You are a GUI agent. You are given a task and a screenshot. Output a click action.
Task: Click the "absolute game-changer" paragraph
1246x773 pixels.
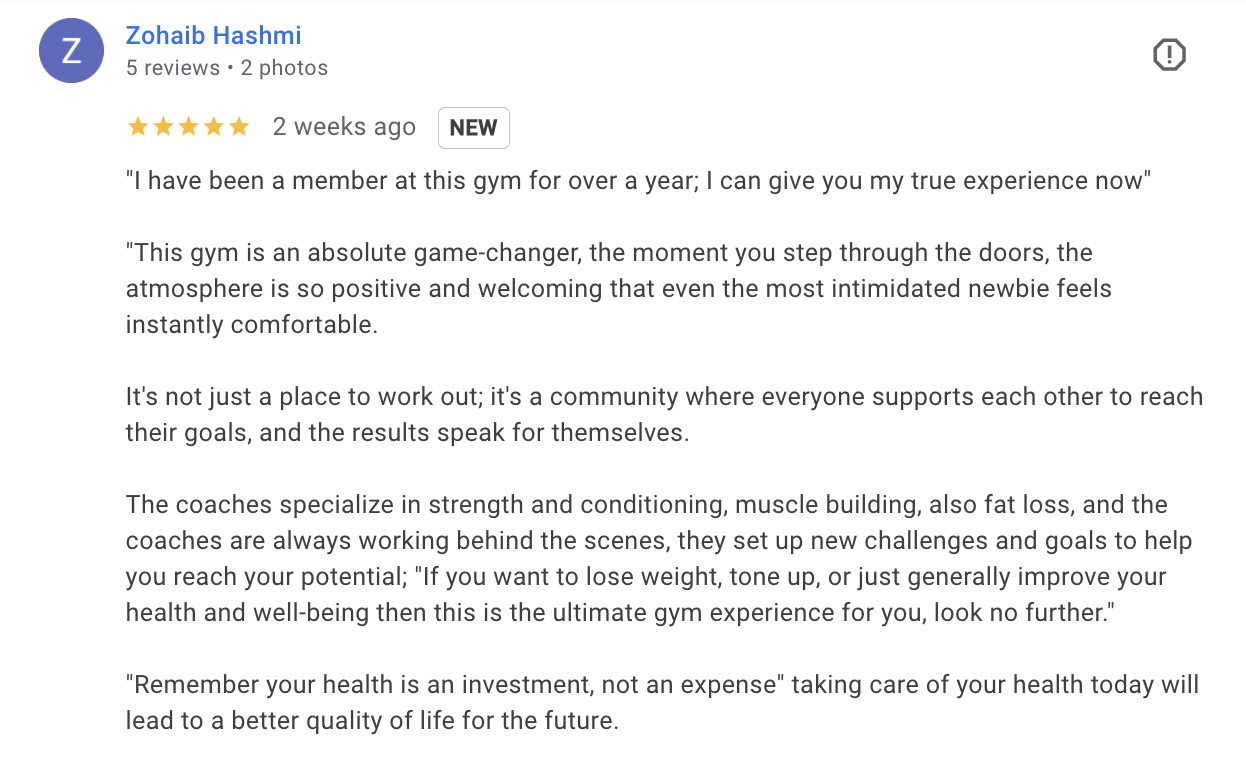tap(618, 289)
